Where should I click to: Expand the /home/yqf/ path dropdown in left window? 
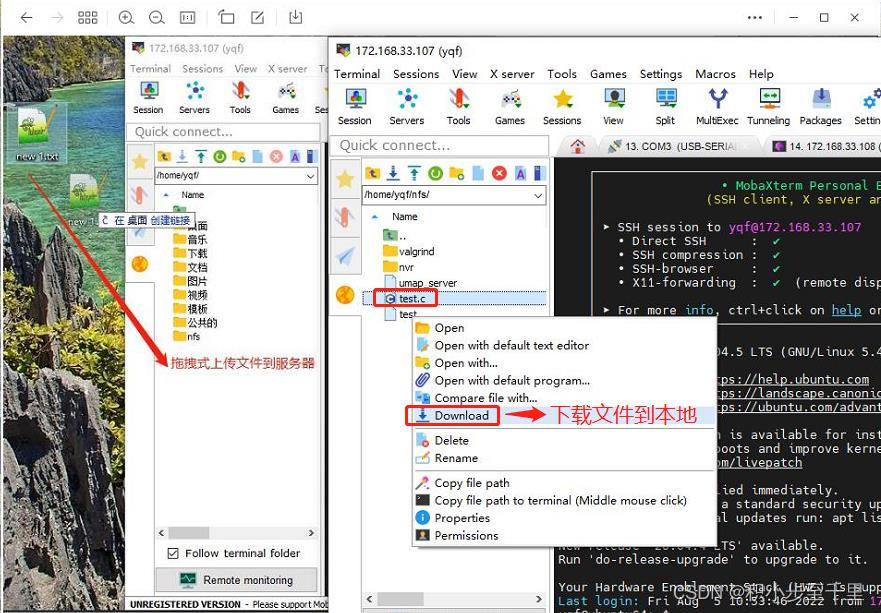(x=310, y=176)
